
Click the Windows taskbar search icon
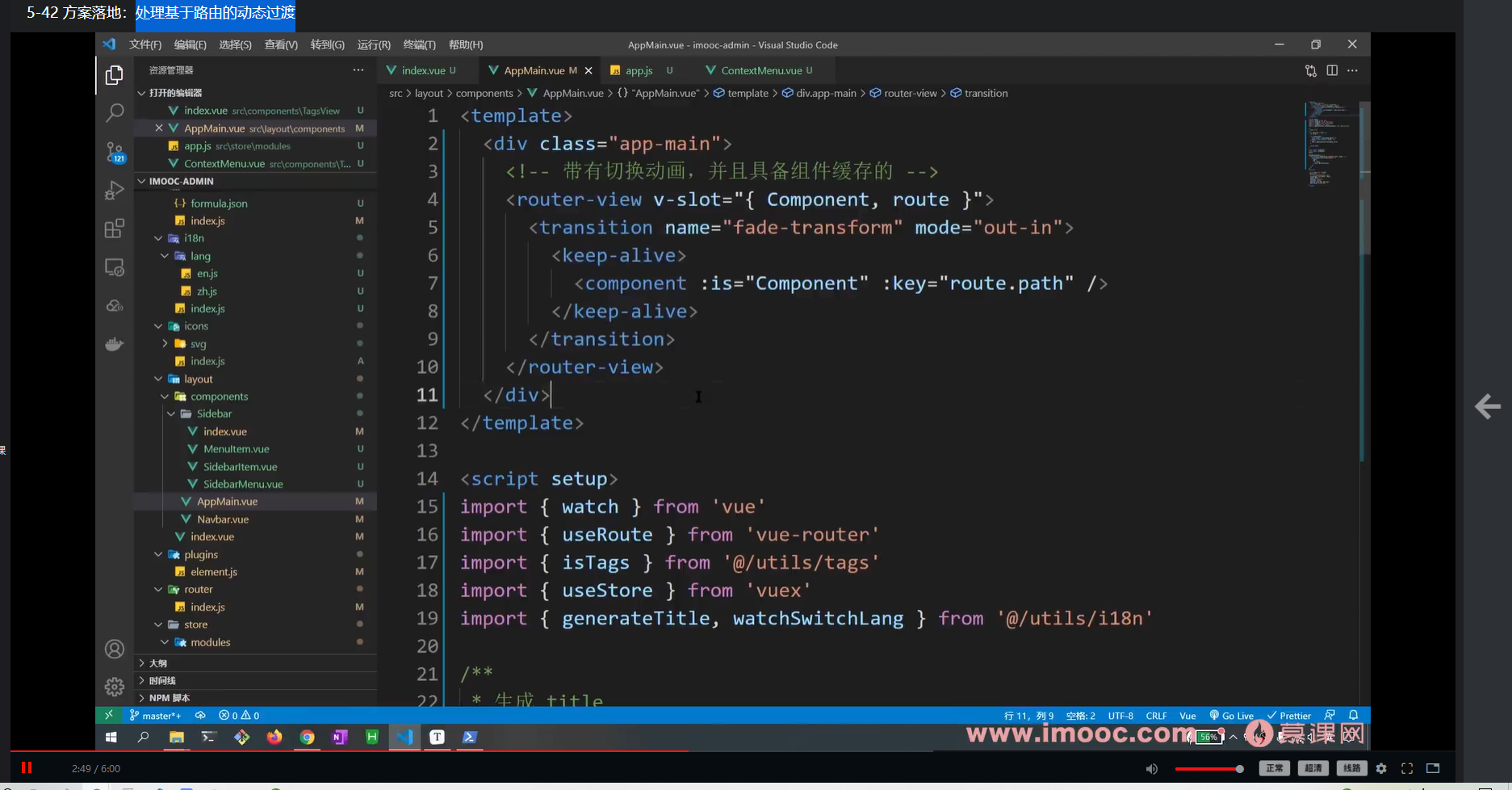click(143, 737)
